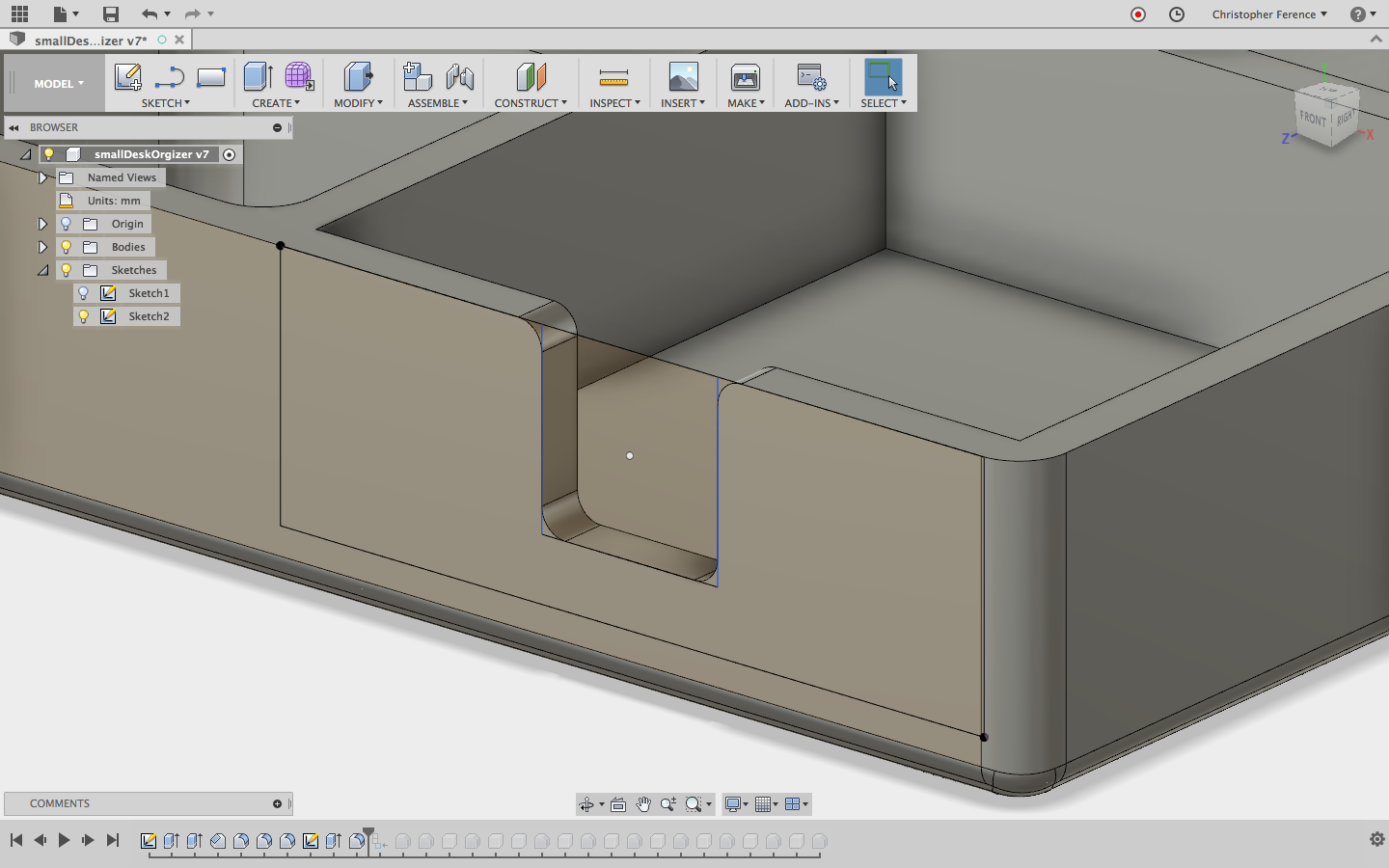Open the Christopher Ference account dropdown
Screen dimensions: 1389x868
[1269, 14]
